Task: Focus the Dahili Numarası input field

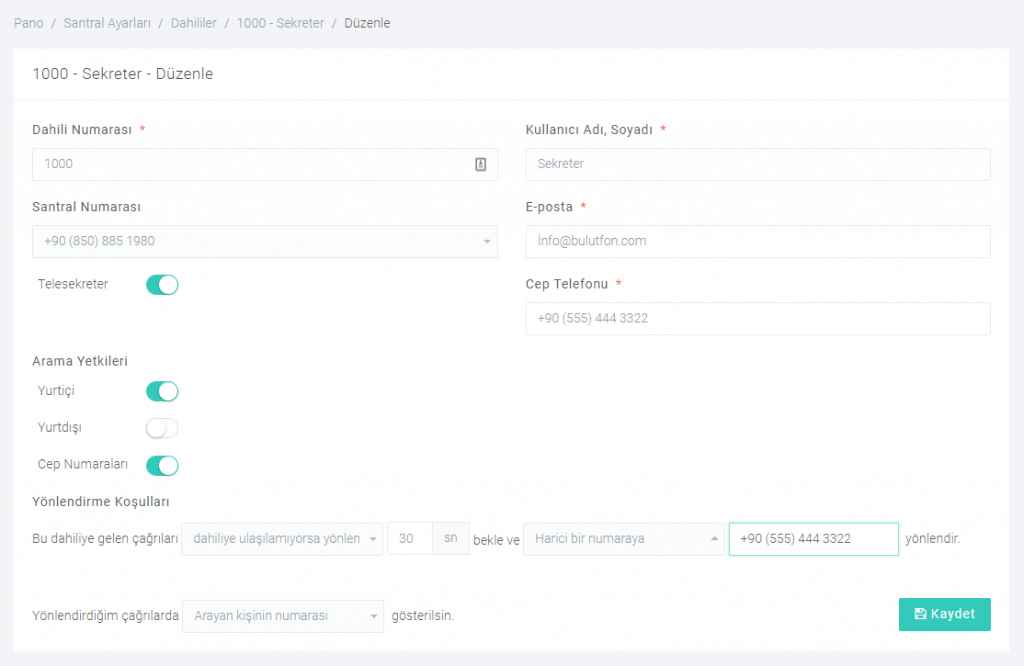Action: (x=250, y=164)
